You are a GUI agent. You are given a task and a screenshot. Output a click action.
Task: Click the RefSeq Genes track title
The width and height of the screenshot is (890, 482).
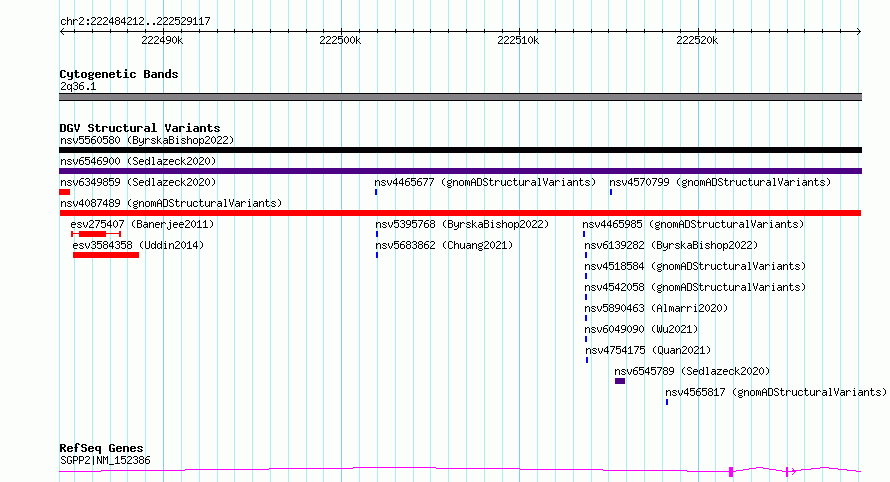tap(101, 448)
